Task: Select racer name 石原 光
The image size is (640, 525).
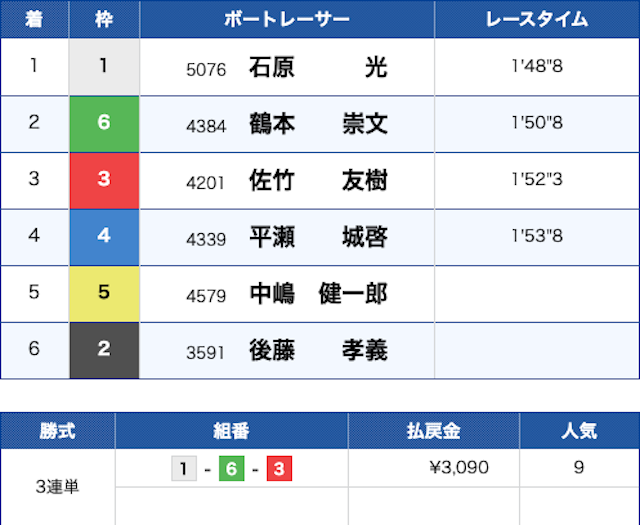Action: coord(317,67)
